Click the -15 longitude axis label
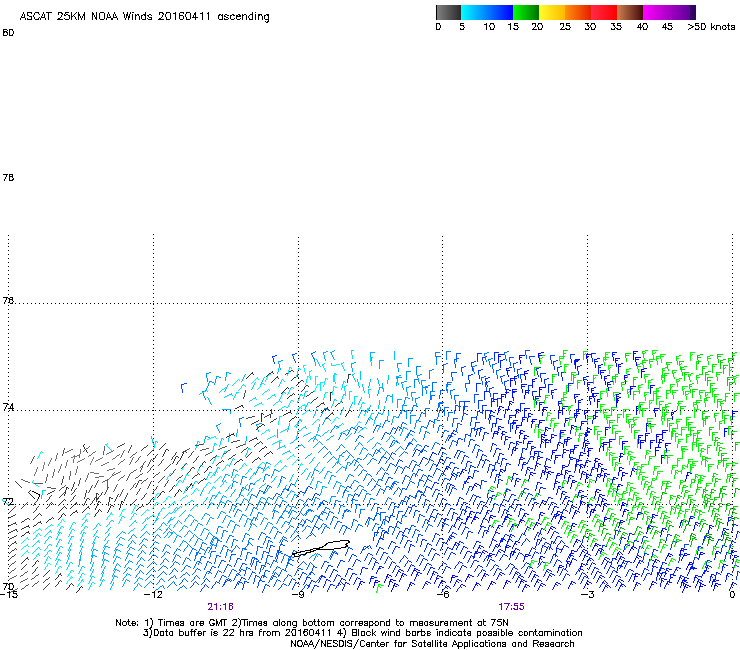Screen dimensions: 740x650 (x=8, y=595)
